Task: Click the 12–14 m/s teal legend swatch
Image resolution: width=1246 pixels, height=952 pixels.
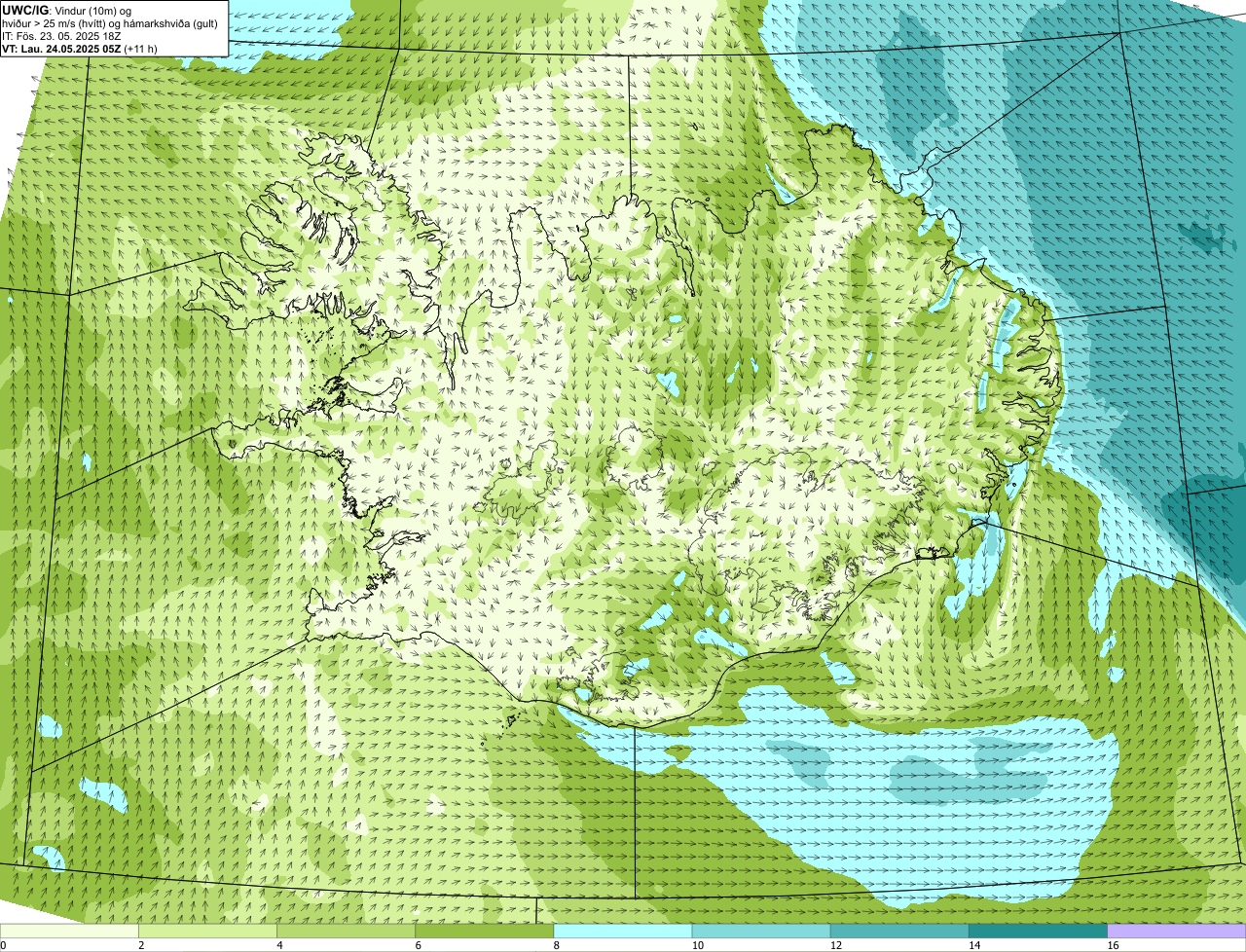Action: coord(899,931)
